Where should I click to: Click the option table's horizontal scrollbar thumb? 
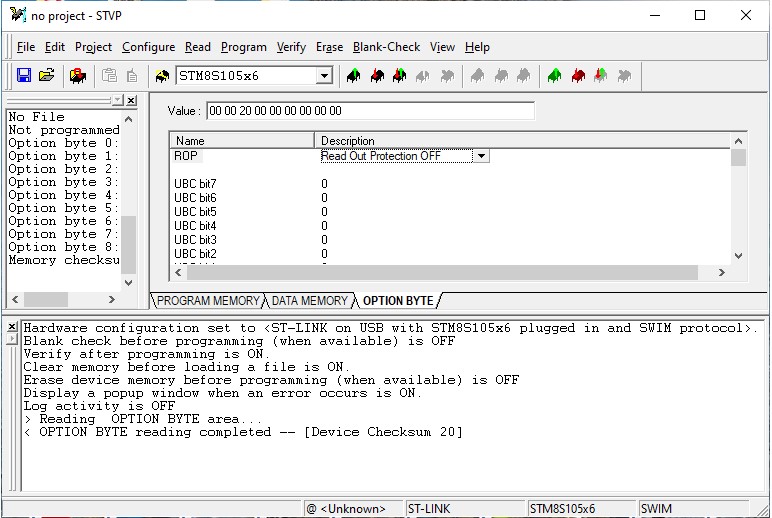442,273
